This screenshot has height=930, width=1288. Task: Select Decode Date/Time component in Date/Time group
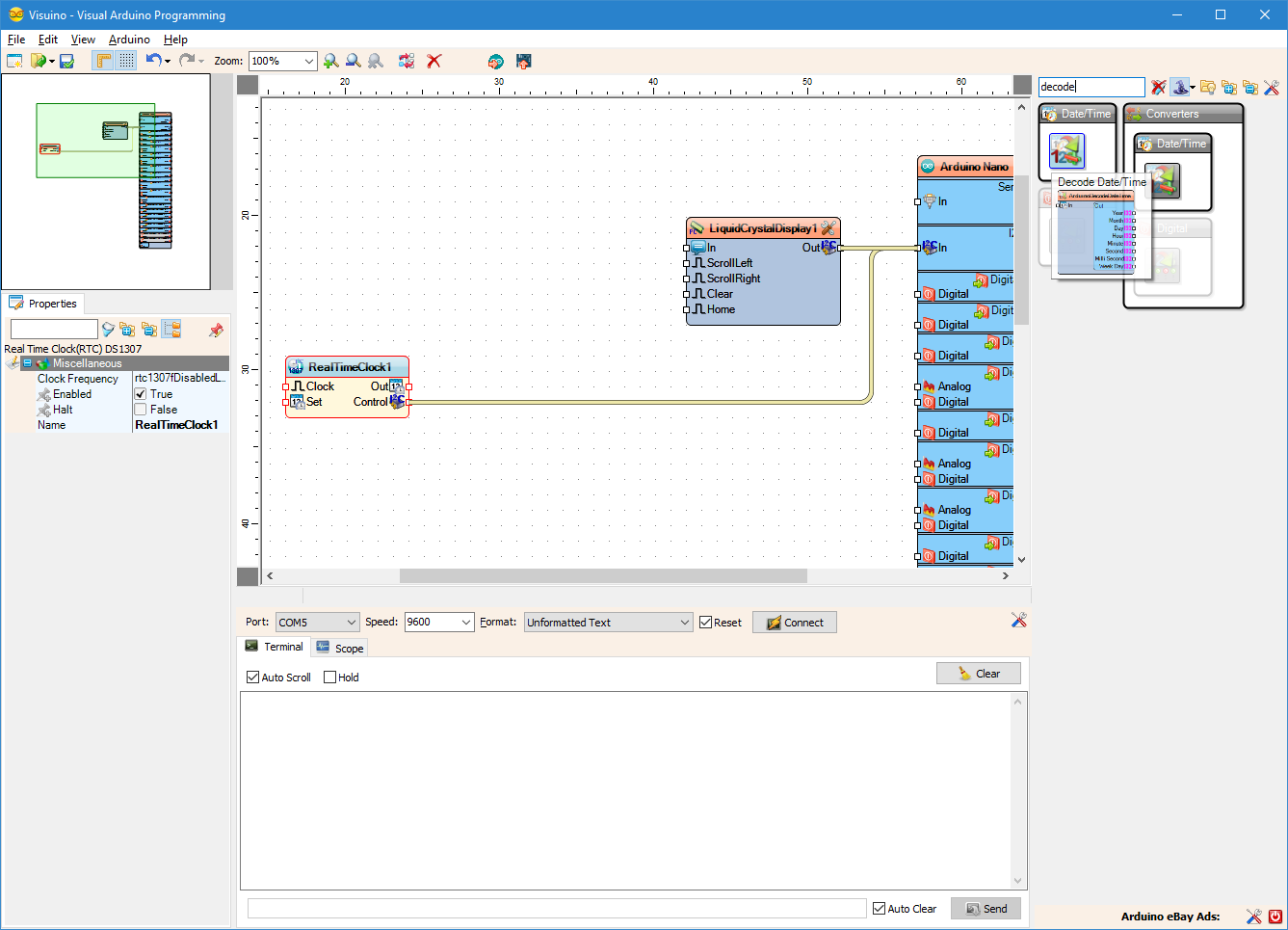pos(1067,150)
